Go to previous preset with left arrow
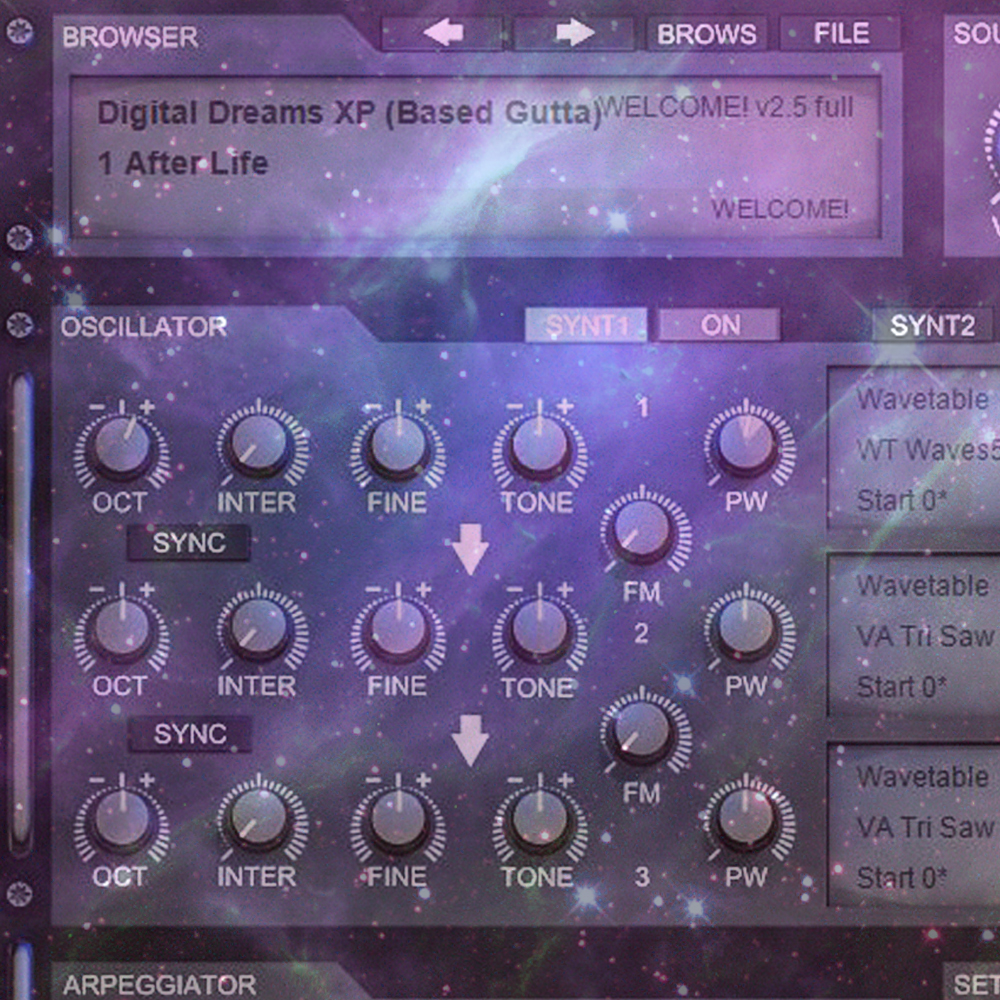Viewport: 1000px width, 1000px height. 443,33
